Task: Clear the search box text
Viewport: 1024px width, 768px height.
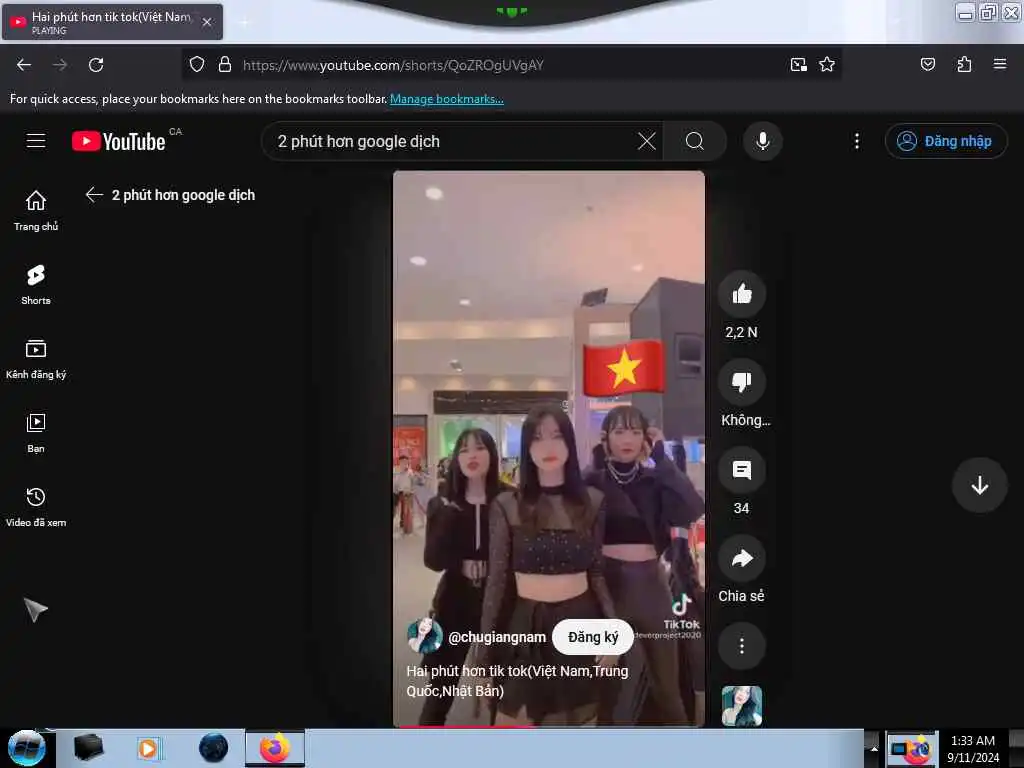Action: click(x=647, y=141)
